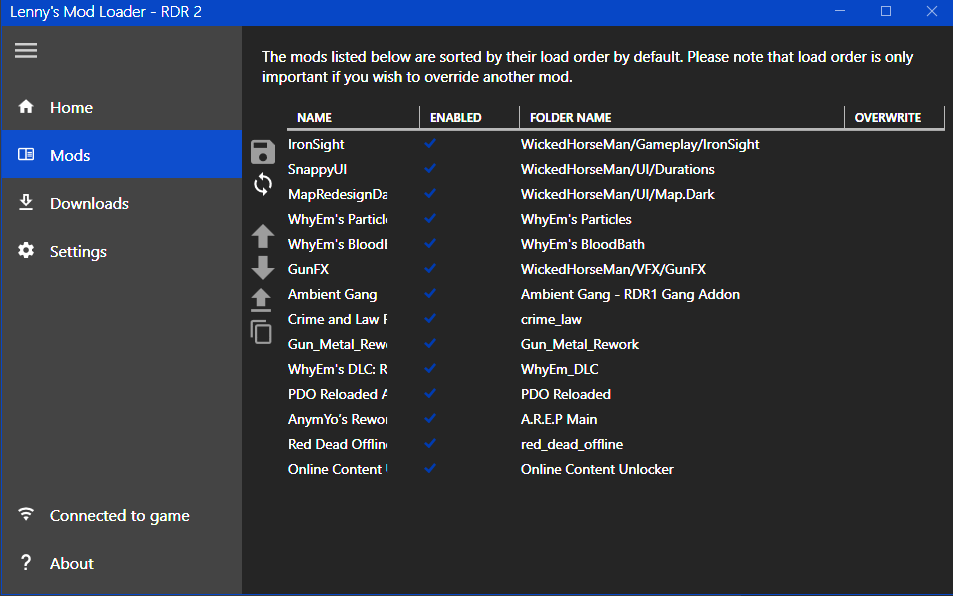Click folder name WhyEm_DLC
This screenshot has height=596, width=953.
(x=560, y=369)
